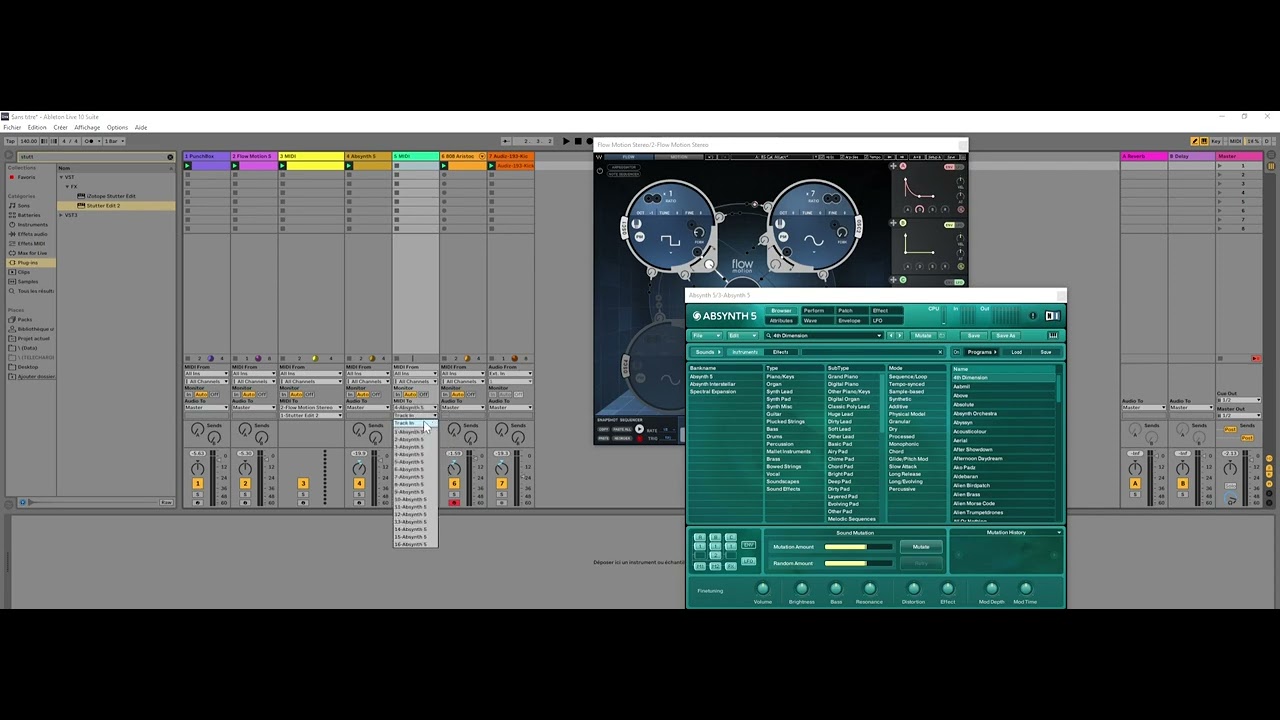Toggle track 1 activator button
Image resolution: width=1280 pixels, height=720 pixels.
coord(198,484)
